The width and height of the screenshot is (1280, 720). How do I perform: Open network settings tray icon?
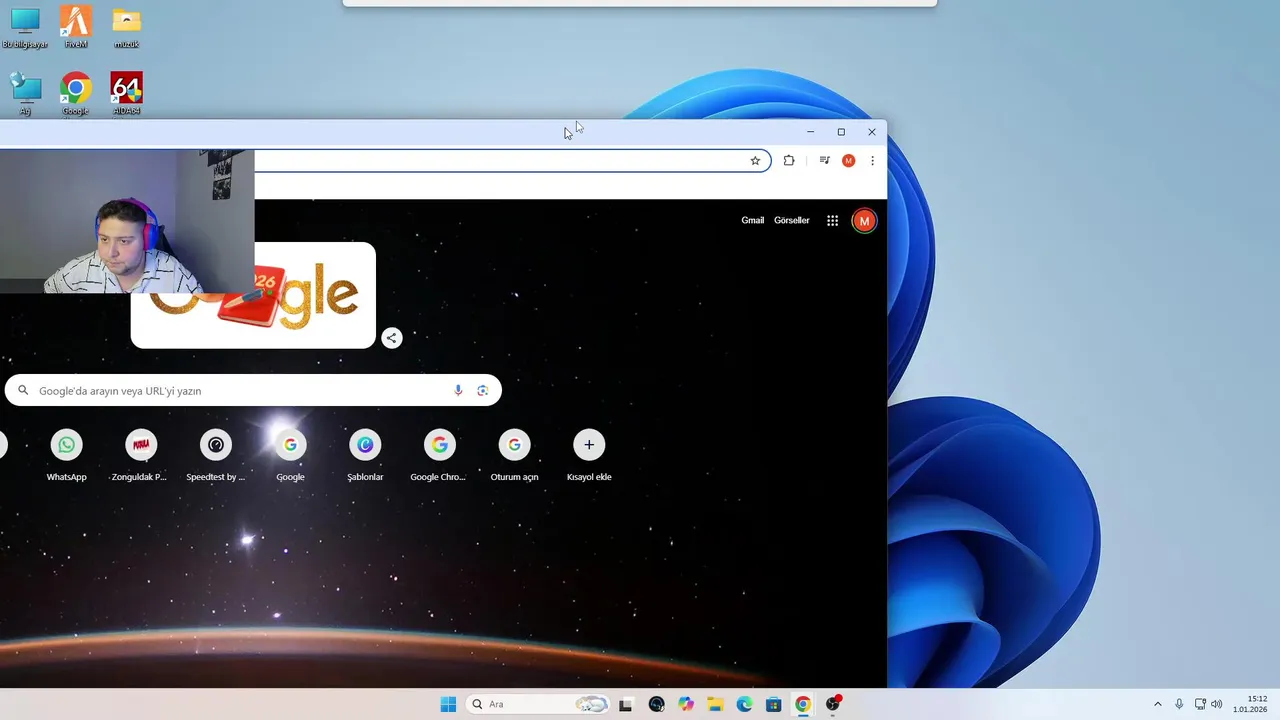(1200, 704)
